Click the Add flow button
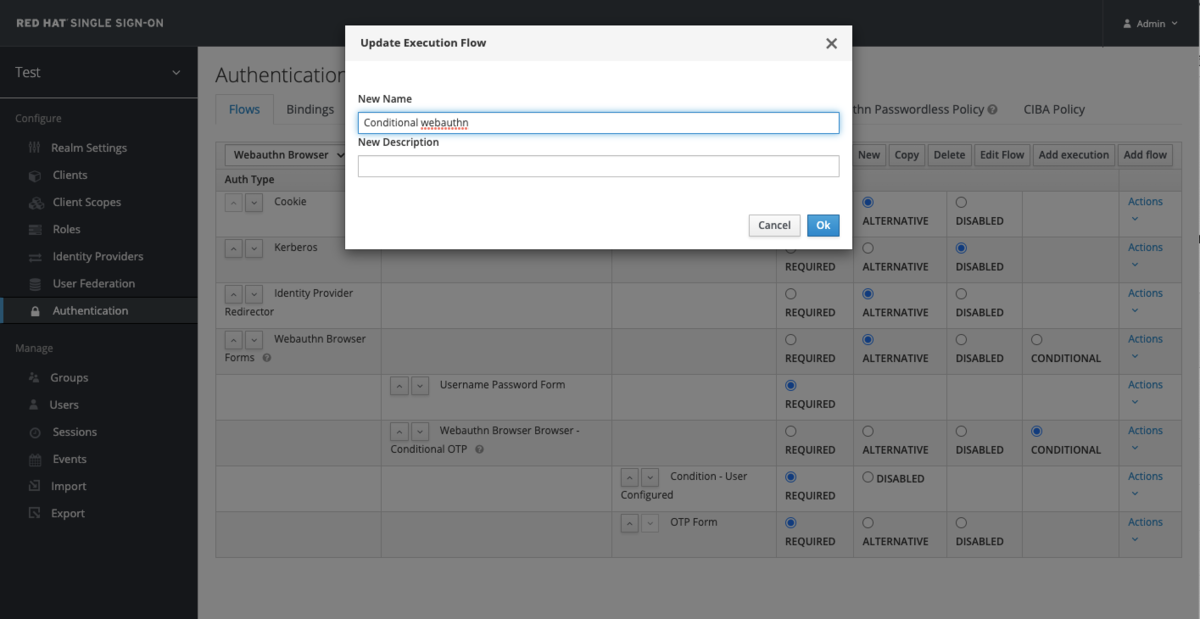 (1145, 155)
